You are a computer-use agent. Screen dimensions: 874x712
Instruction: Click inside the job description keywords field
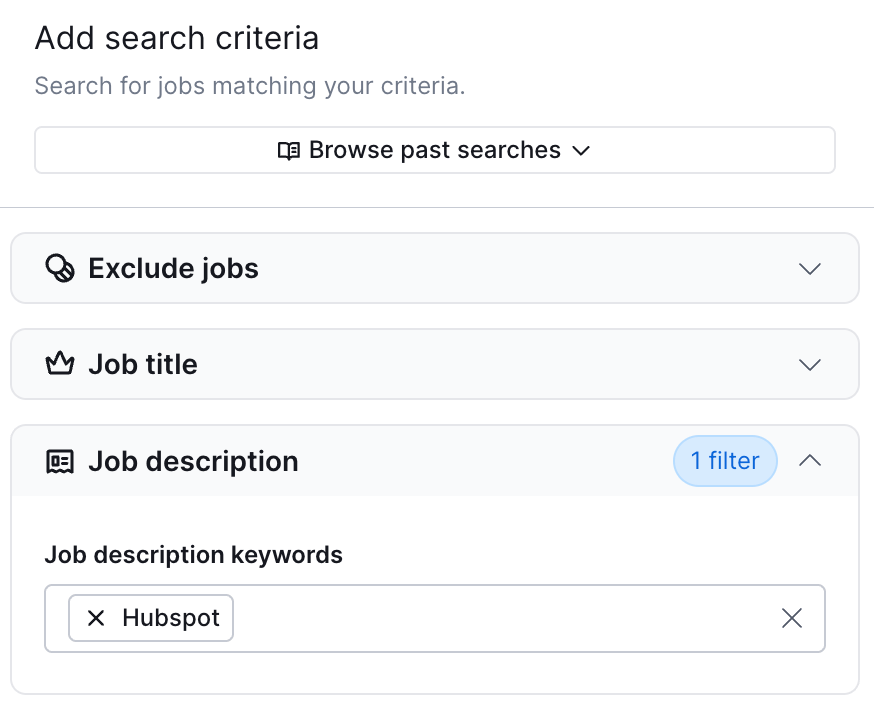500,618
